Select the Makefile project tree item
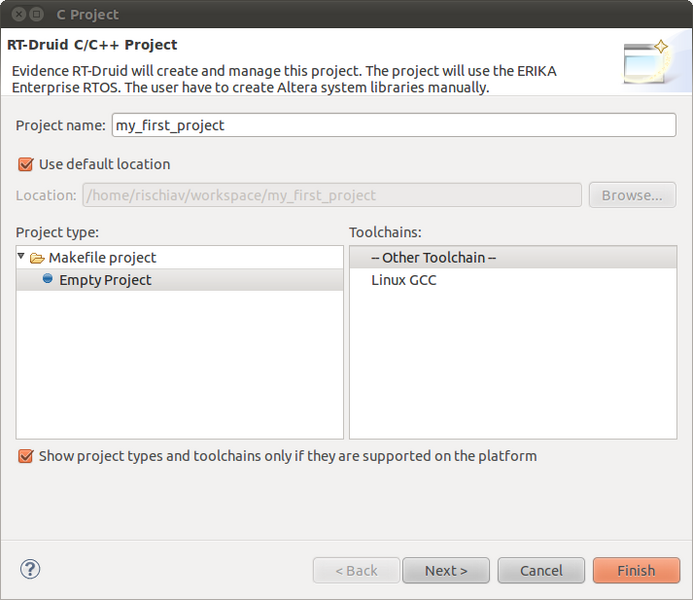This screenshot has height=600, width=693. 102,258
